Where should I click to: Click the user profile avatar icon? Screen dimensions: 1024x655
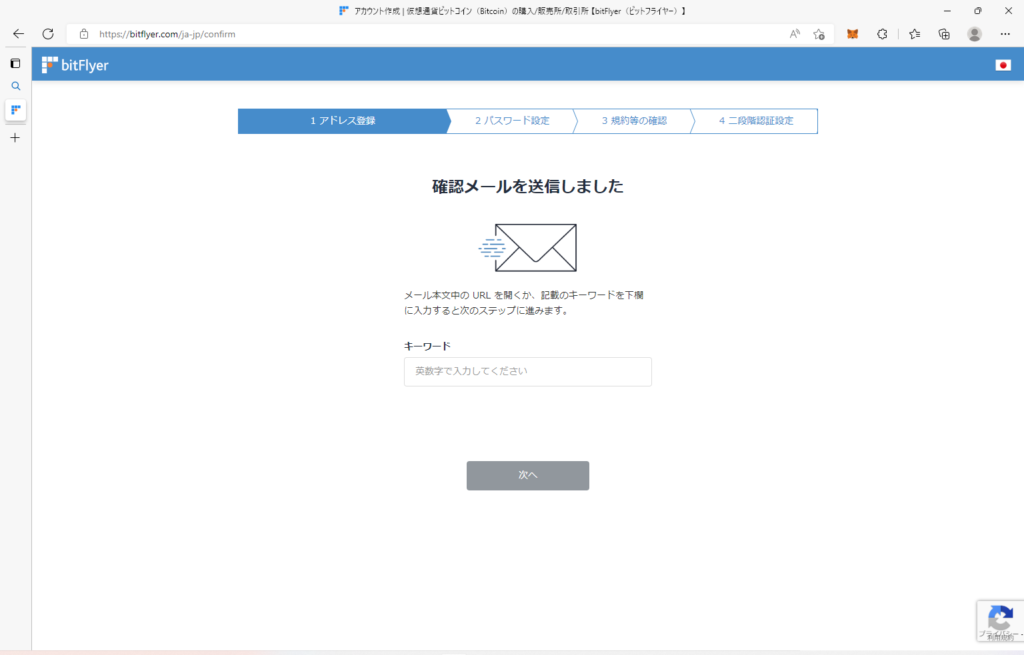974,33
